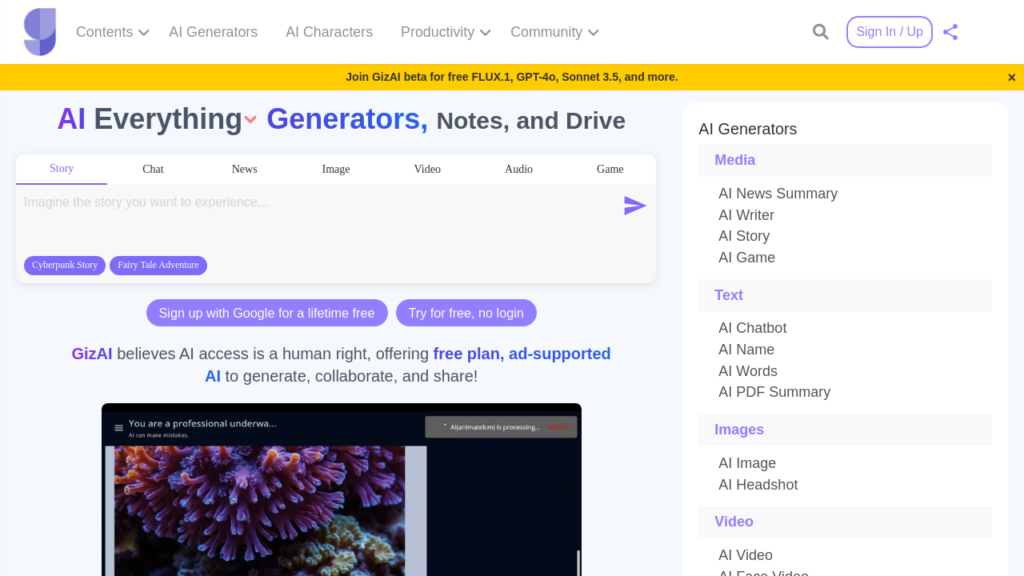Open the hamburger menu in preview video
Screen dimensions: 1024x576
pyautogui.click(x=119, y=428)
